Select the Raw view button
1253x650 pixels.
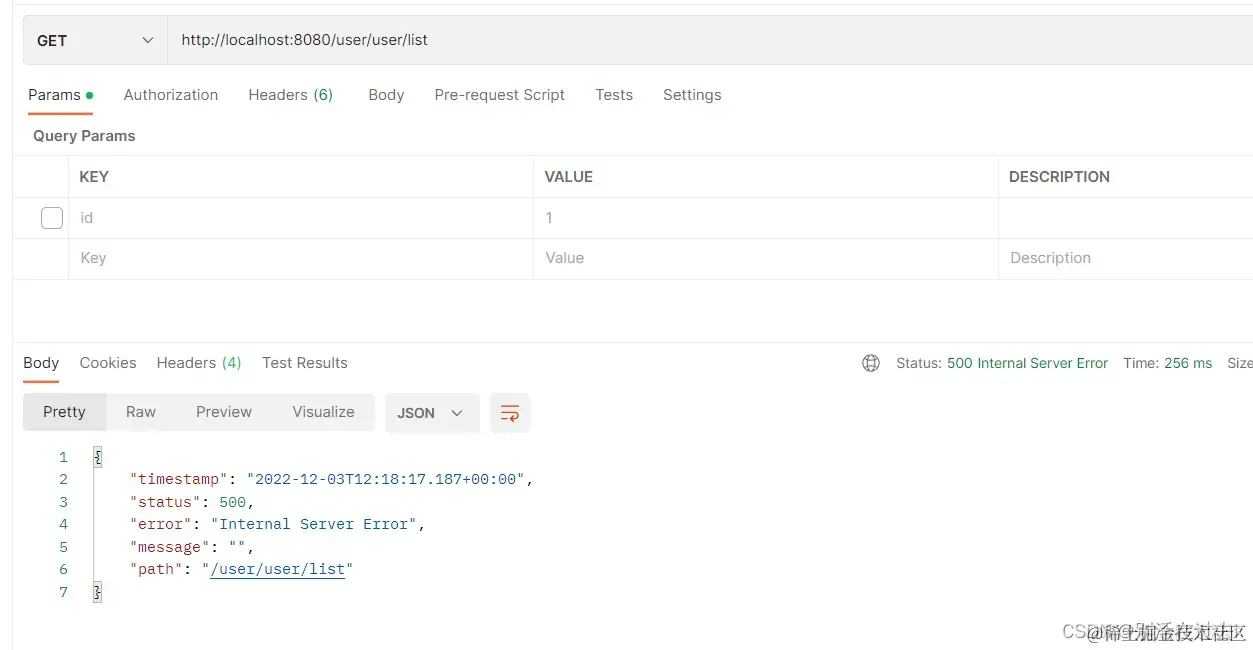point(141,412)
